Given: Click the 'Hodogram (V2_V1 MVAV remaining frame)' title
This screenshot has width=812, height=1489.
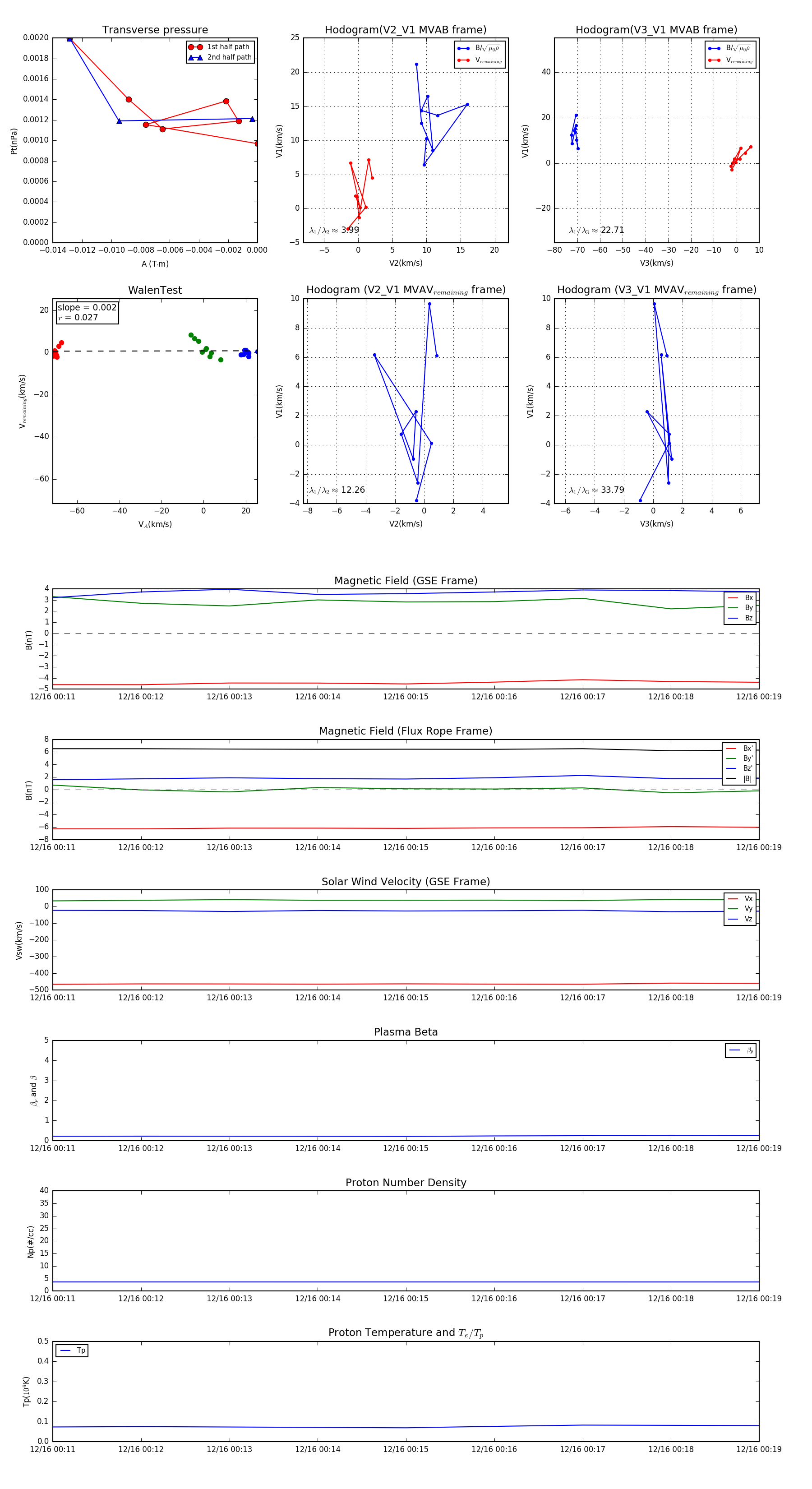Looking at the screenshot, I should 406,290.
